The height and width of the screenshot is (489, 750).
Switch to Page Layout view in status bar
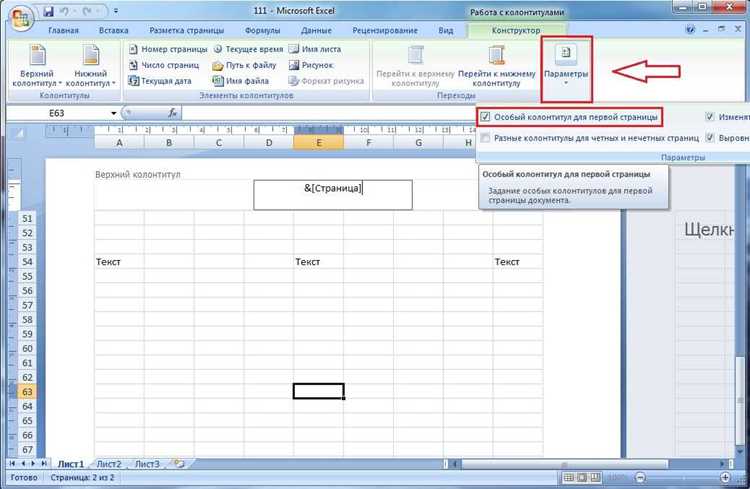click(582, 478)
